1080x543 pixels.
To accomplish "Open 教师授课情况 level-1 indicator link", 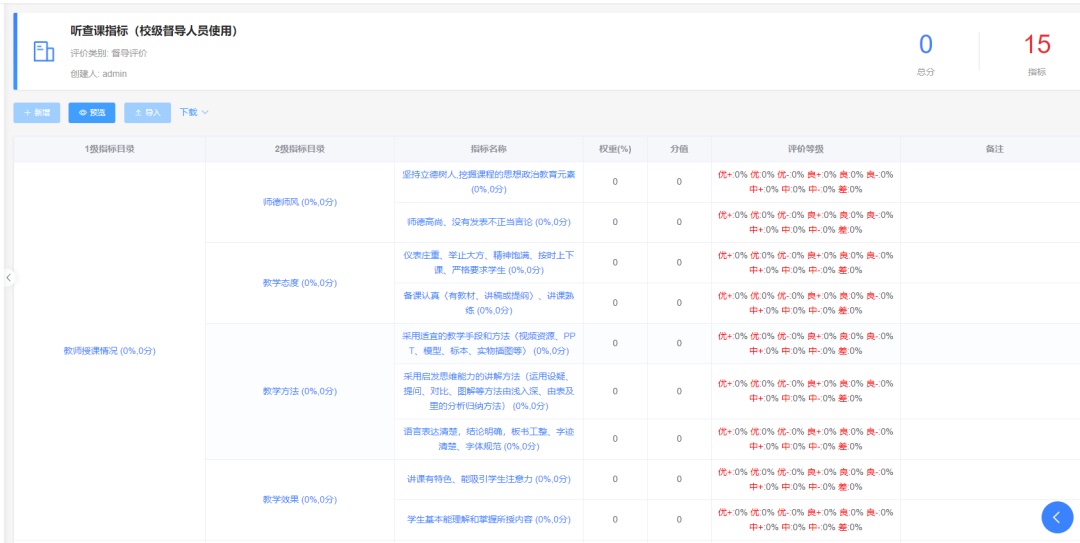I will (109, 351).
